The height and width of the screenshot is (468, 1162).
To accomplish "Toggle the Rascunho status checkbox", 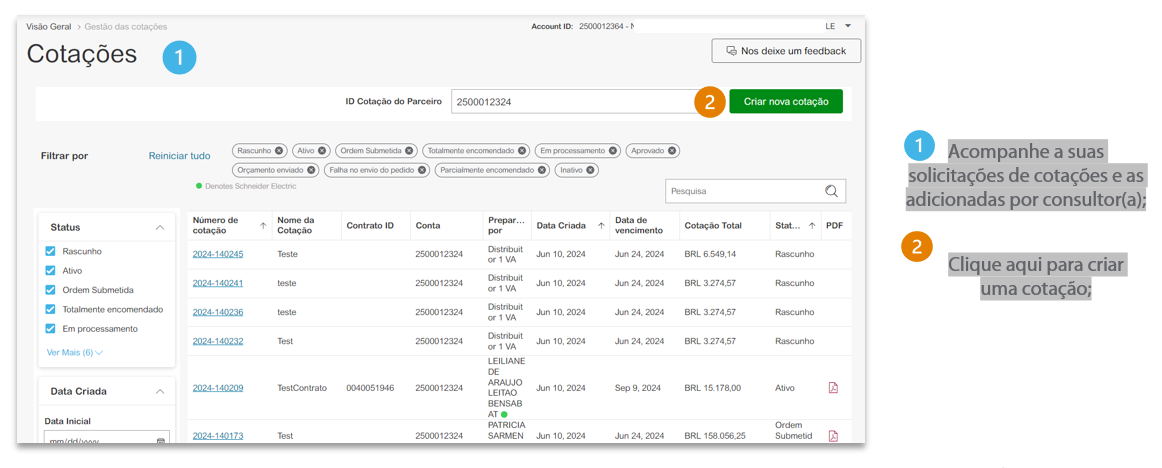I will click(50, 251).
